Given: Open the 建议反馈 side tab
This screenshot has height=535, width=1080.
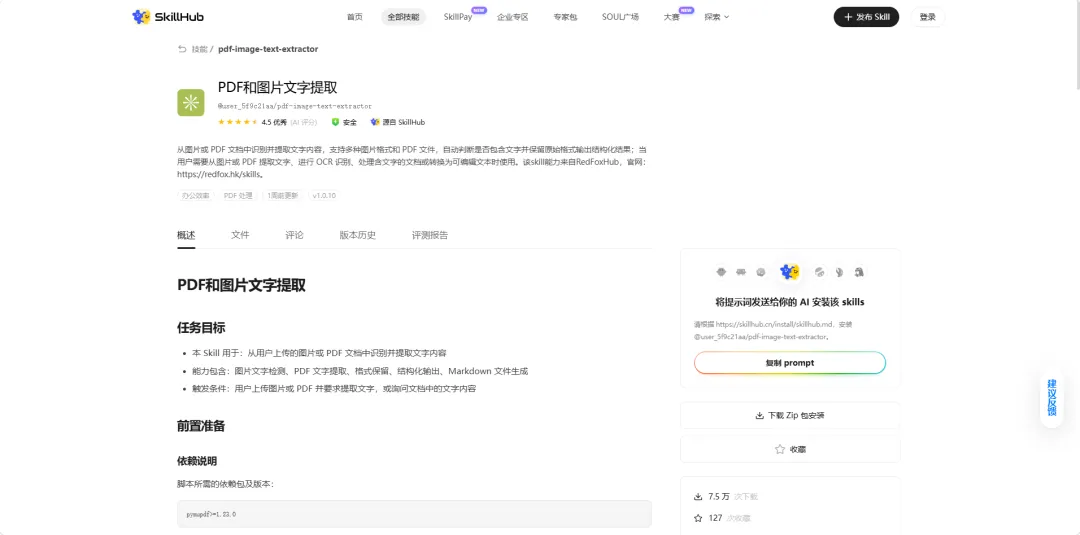Looking at the screenshot, I should pyautogui.click(x=1052, y=397).
